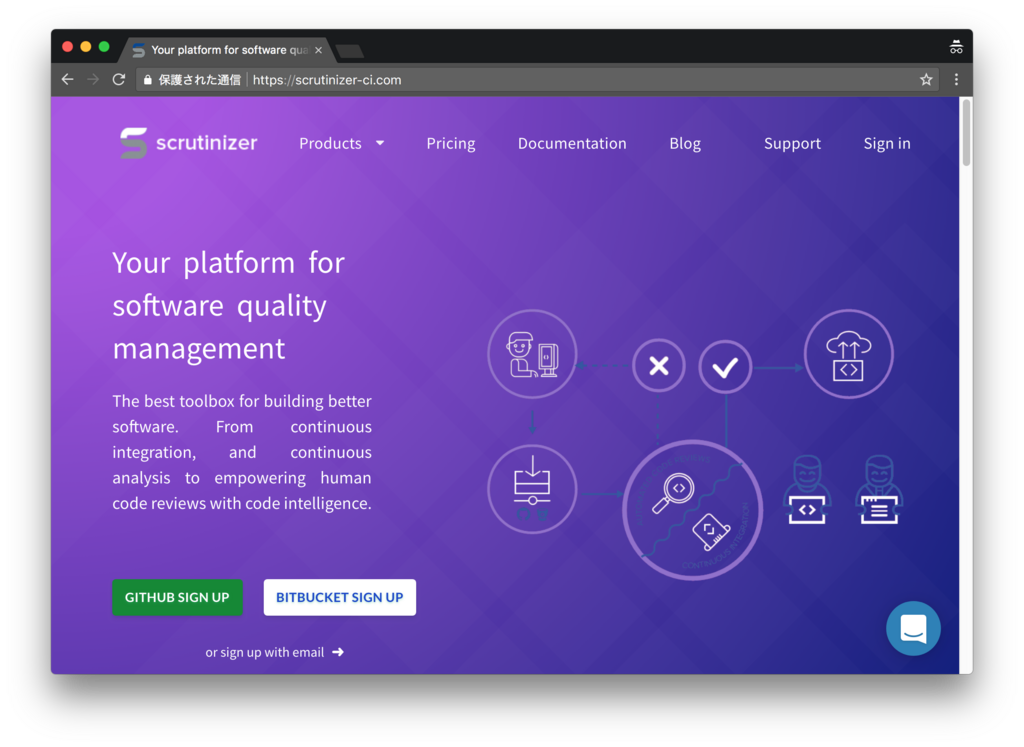Click the magnifier code review circle
The image size is (1024, 747).
click(x=692, y=510)
